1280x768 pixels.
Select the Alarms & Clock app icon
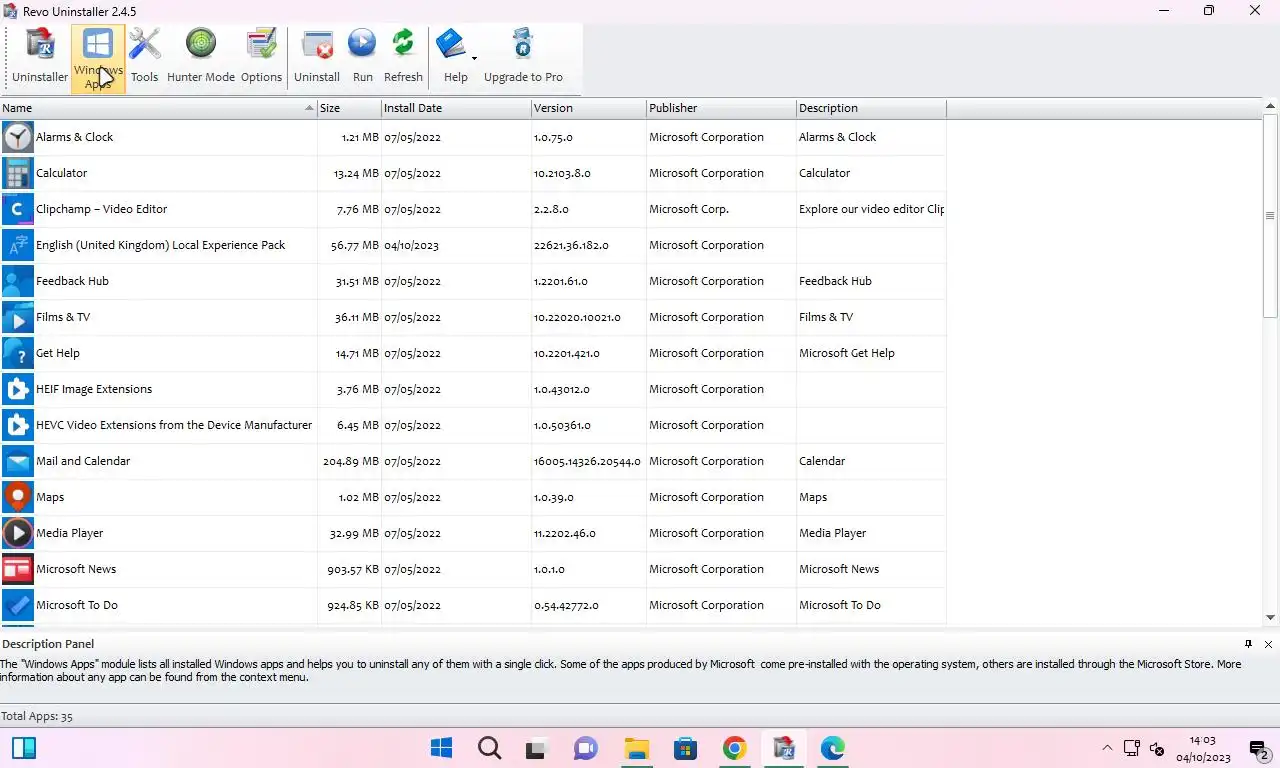point(17,137)
